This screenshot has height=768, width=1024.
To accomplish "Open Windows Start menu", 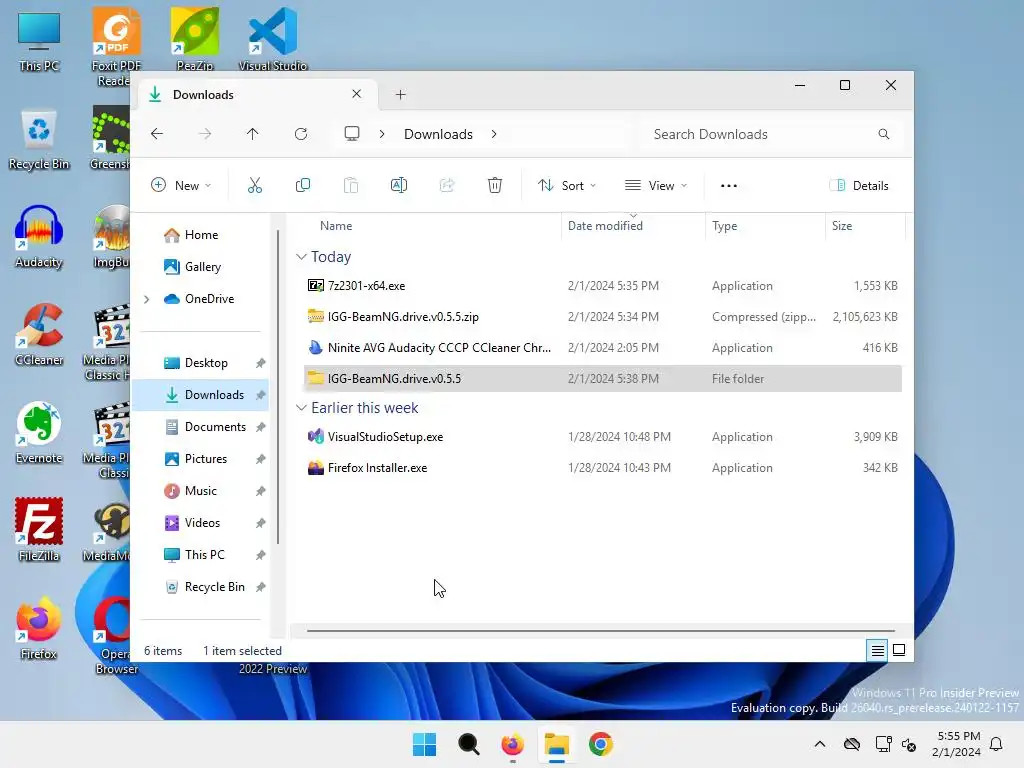I will [424, 744].
